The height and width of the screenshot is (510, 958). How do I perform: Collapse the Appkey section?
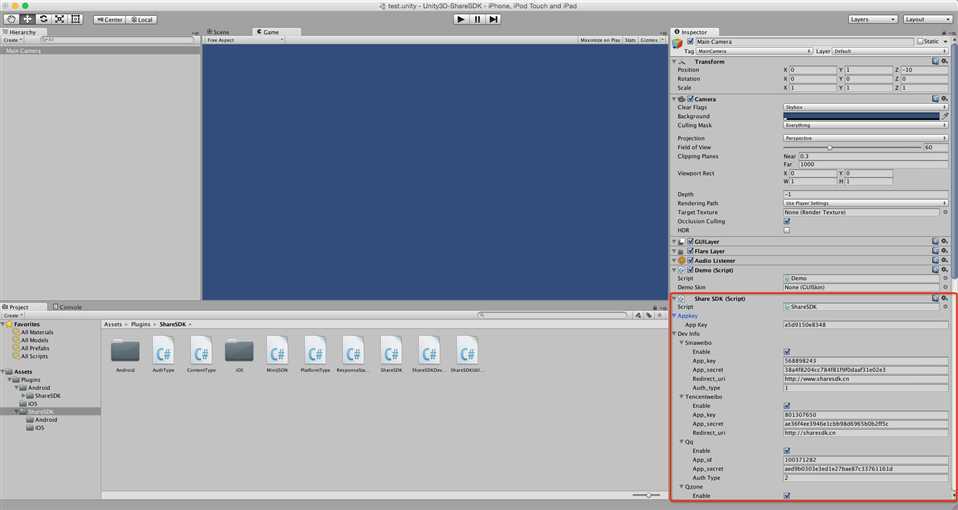coord(675,316)
